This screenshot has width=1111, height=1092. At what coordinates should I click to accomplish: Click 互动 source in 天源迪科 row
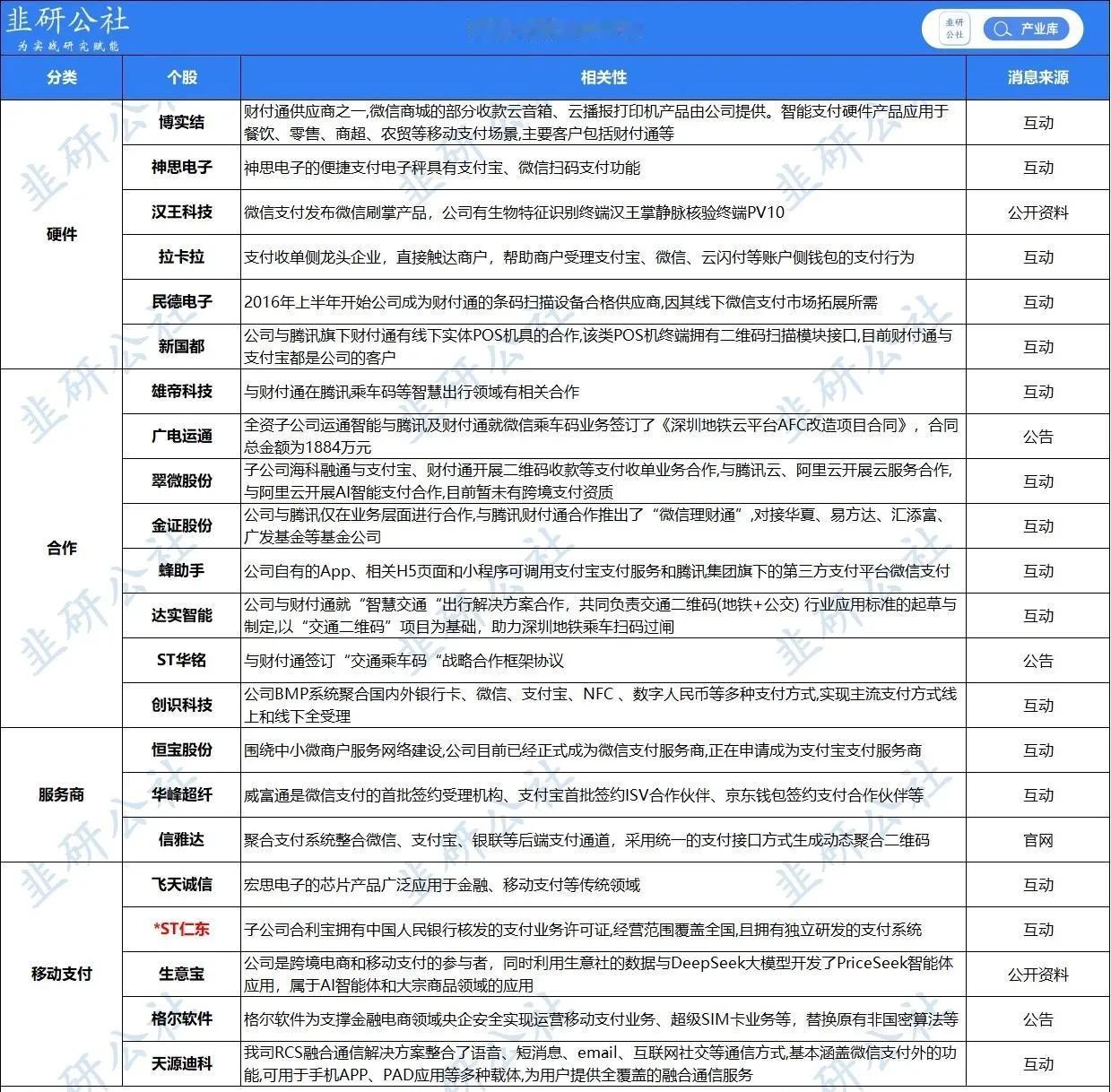pyautogui.click(x=1038, y=1064)
